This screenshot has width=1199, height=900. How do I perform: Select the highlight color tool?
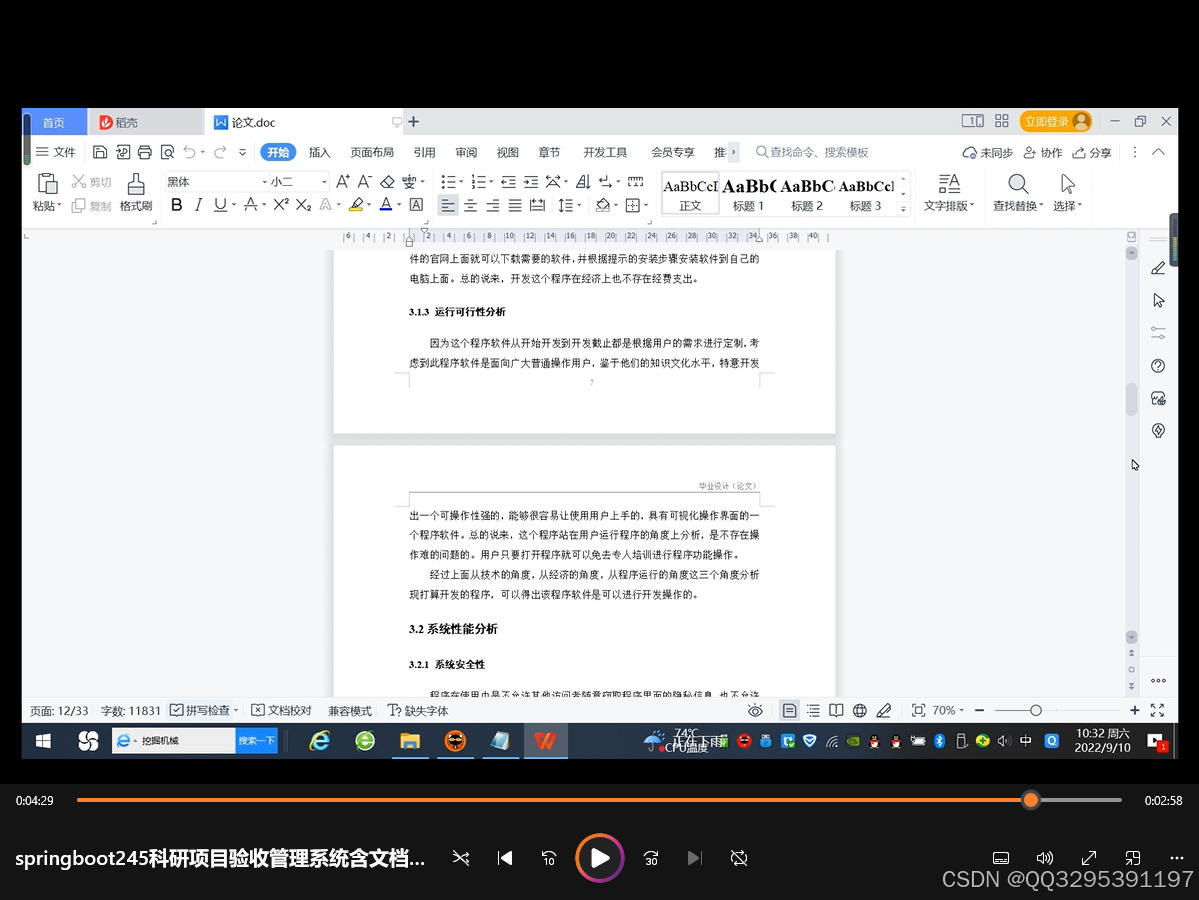coord(358,204)
